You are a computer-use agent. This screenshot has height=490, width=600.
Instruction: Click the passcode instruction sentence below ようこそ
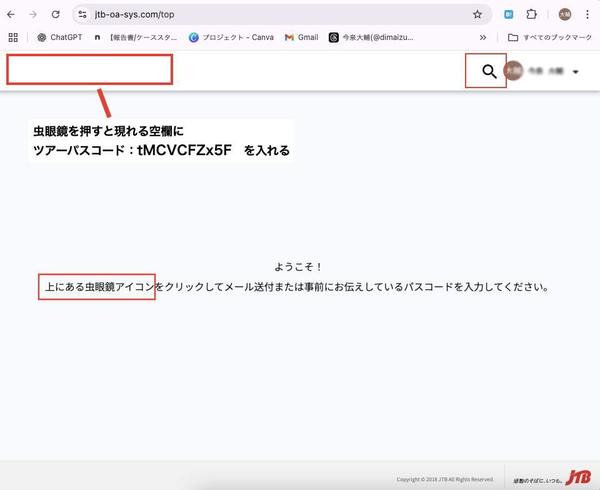pyautogui.click(x=297, y=287)
